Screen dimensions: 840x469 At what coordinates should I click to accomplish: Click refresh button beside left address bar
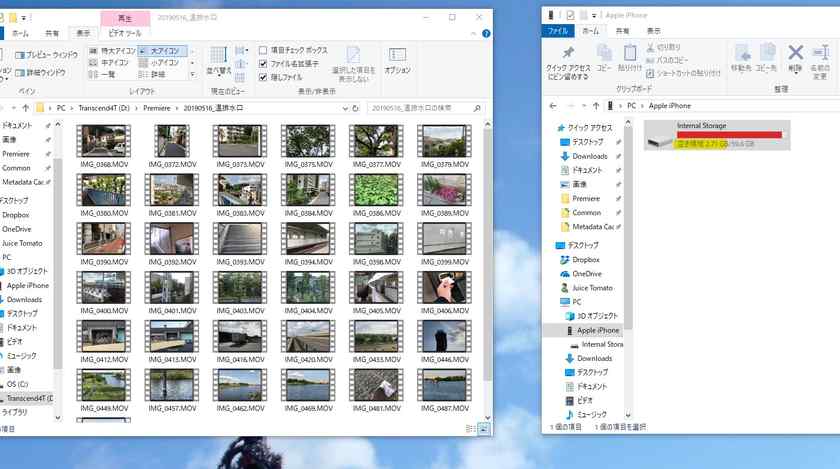pyautogui.click(x=355, y=108)
